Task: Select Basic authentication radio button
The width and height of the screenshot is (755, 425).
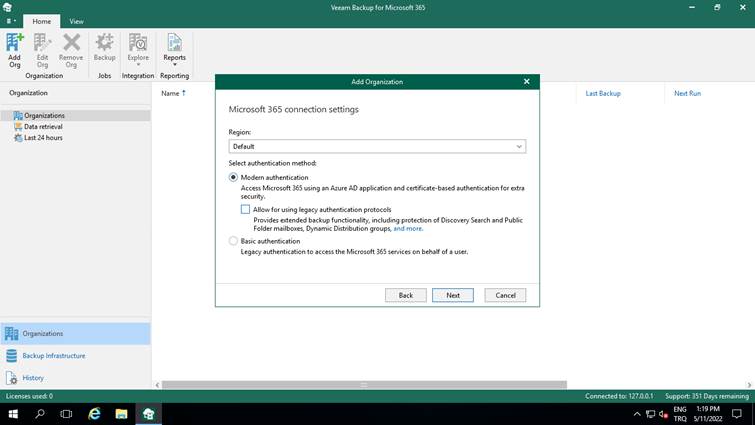Action: point(234,241)
